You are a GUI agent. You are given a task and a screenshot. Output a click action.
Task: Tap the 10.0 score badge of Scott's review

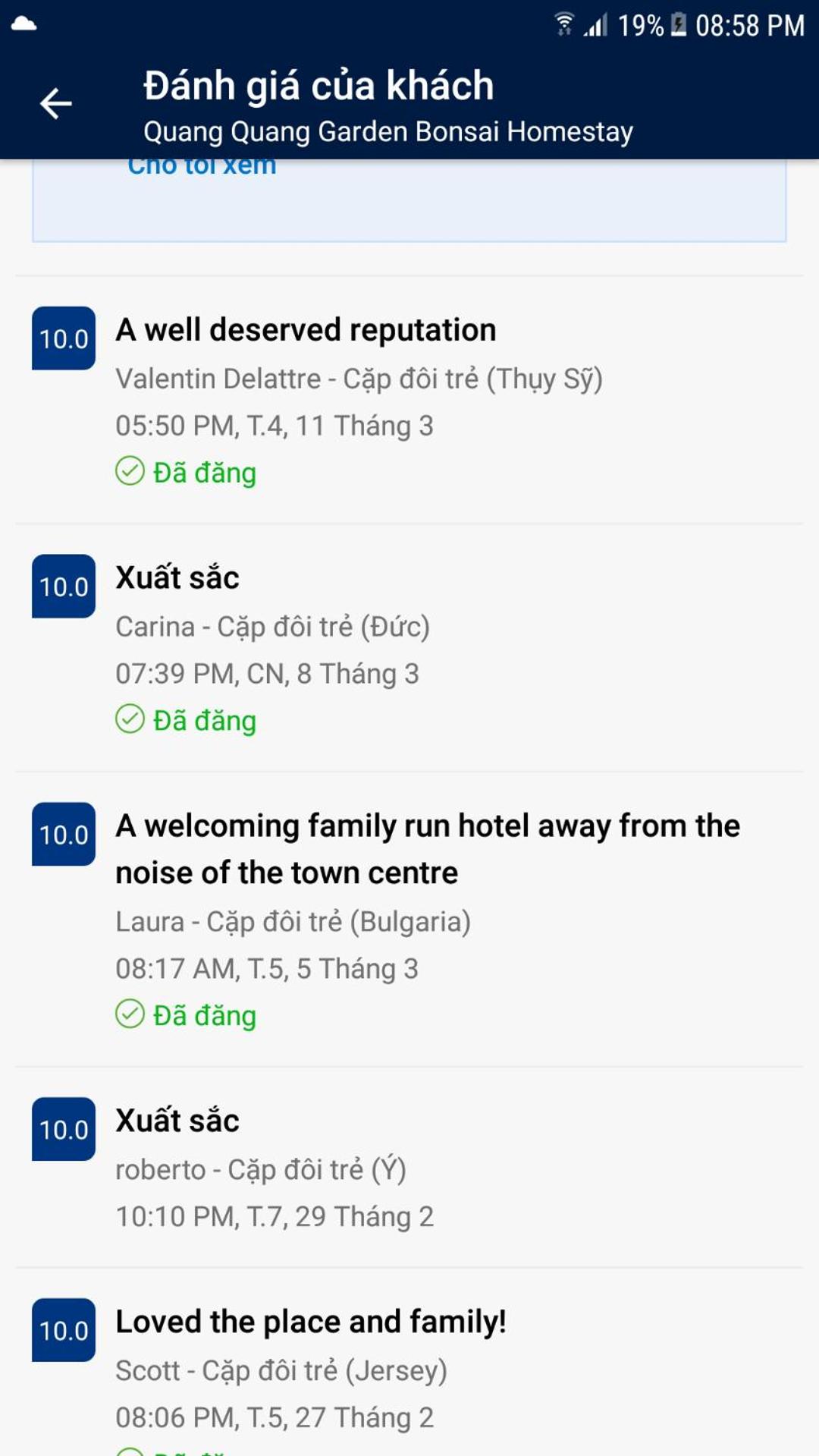click(x=64, y=1330)
